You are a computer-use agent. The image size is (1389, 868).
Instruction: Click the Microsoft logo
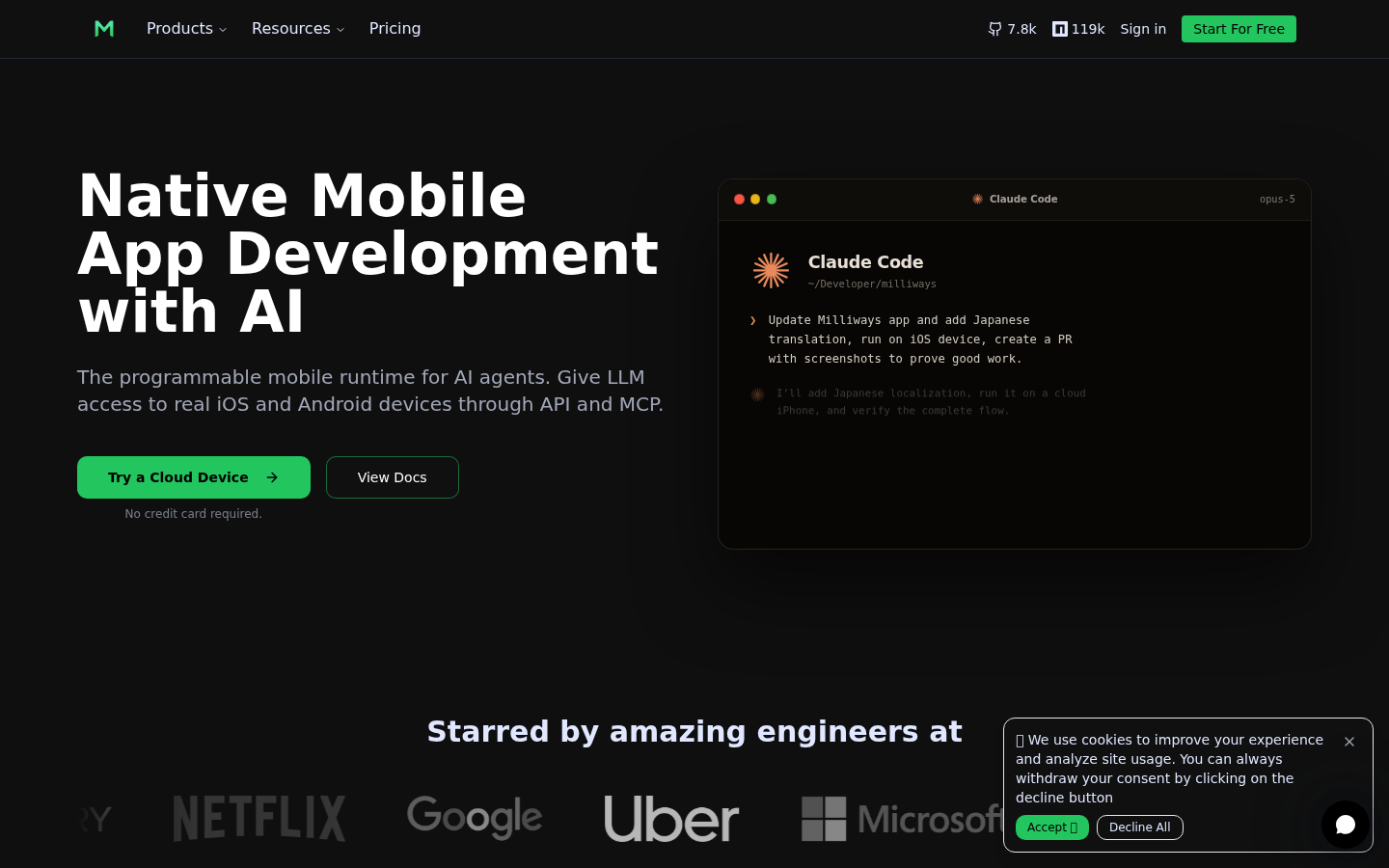903,819
